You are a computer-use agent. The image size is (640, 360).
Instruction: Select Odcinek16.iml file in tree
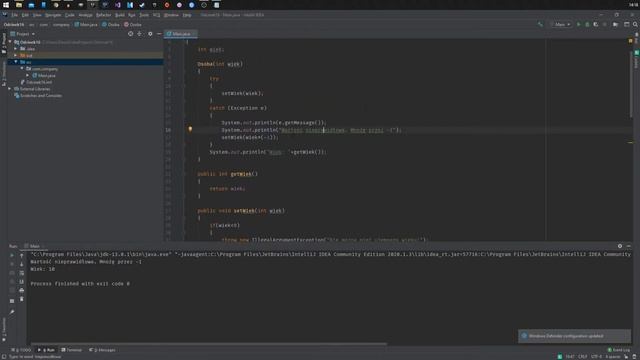[37, 82]
